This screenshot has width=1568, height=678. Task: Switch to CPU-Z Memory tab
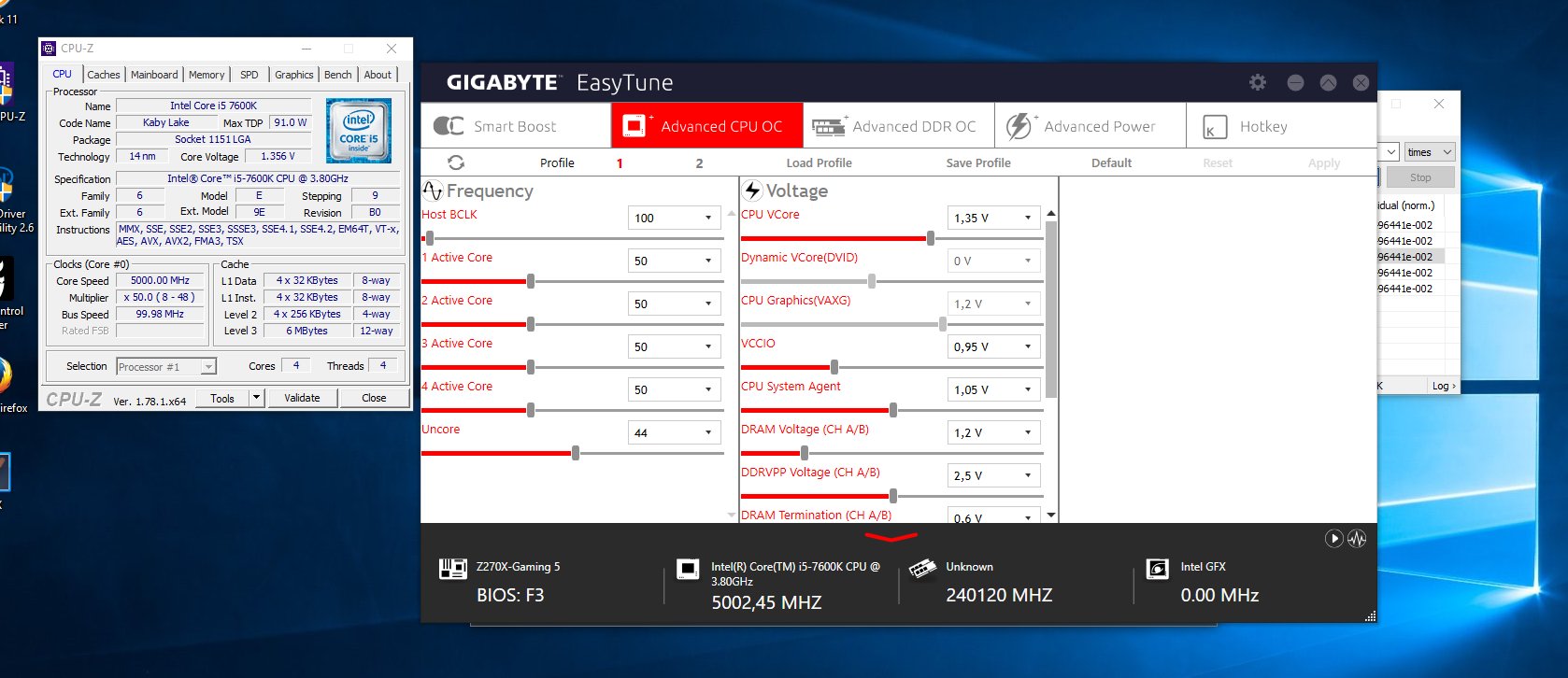tap(207, 75)
